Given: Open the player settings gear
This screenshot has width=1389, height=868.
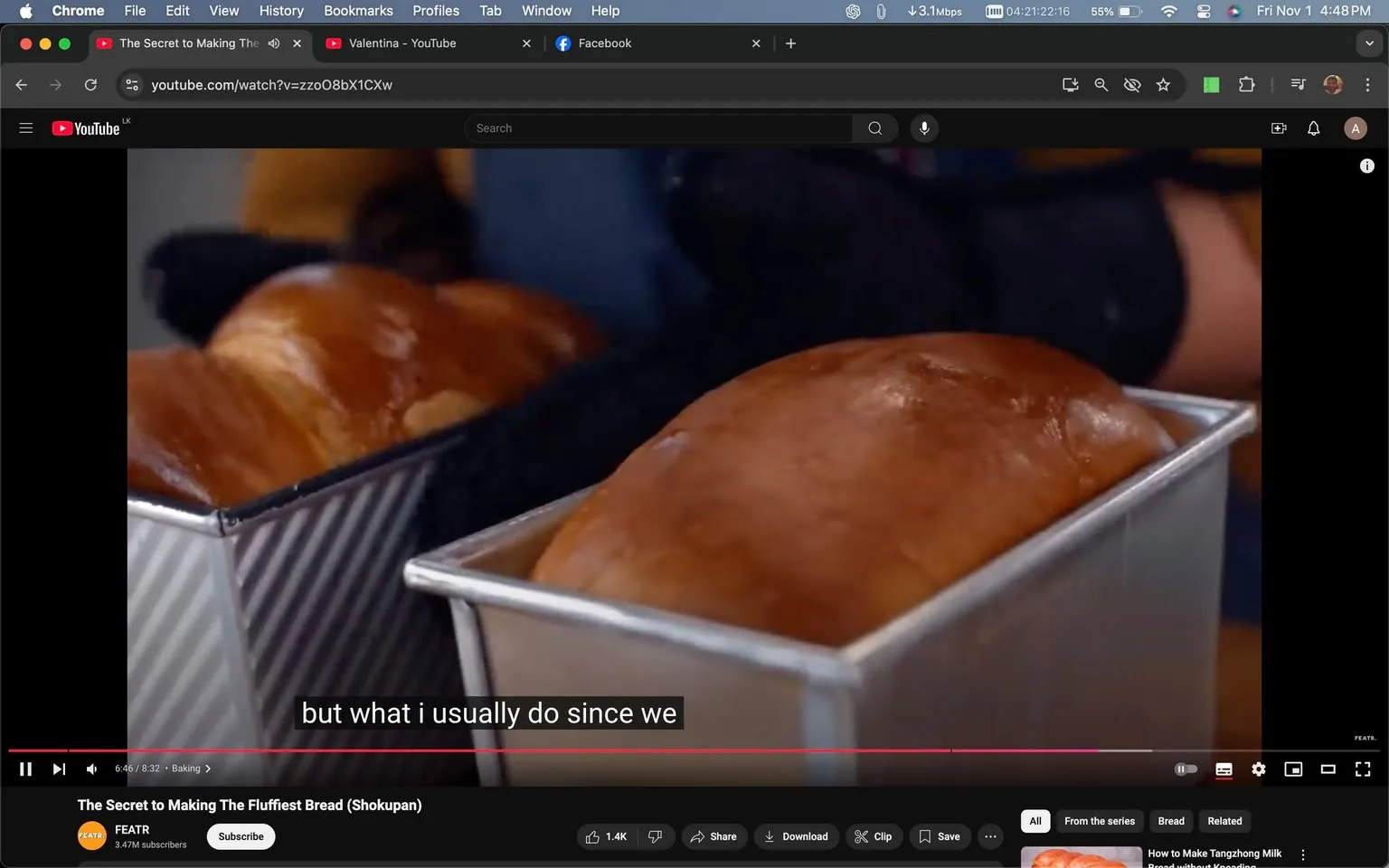Looking at the screenshot, I should 1258,769.
